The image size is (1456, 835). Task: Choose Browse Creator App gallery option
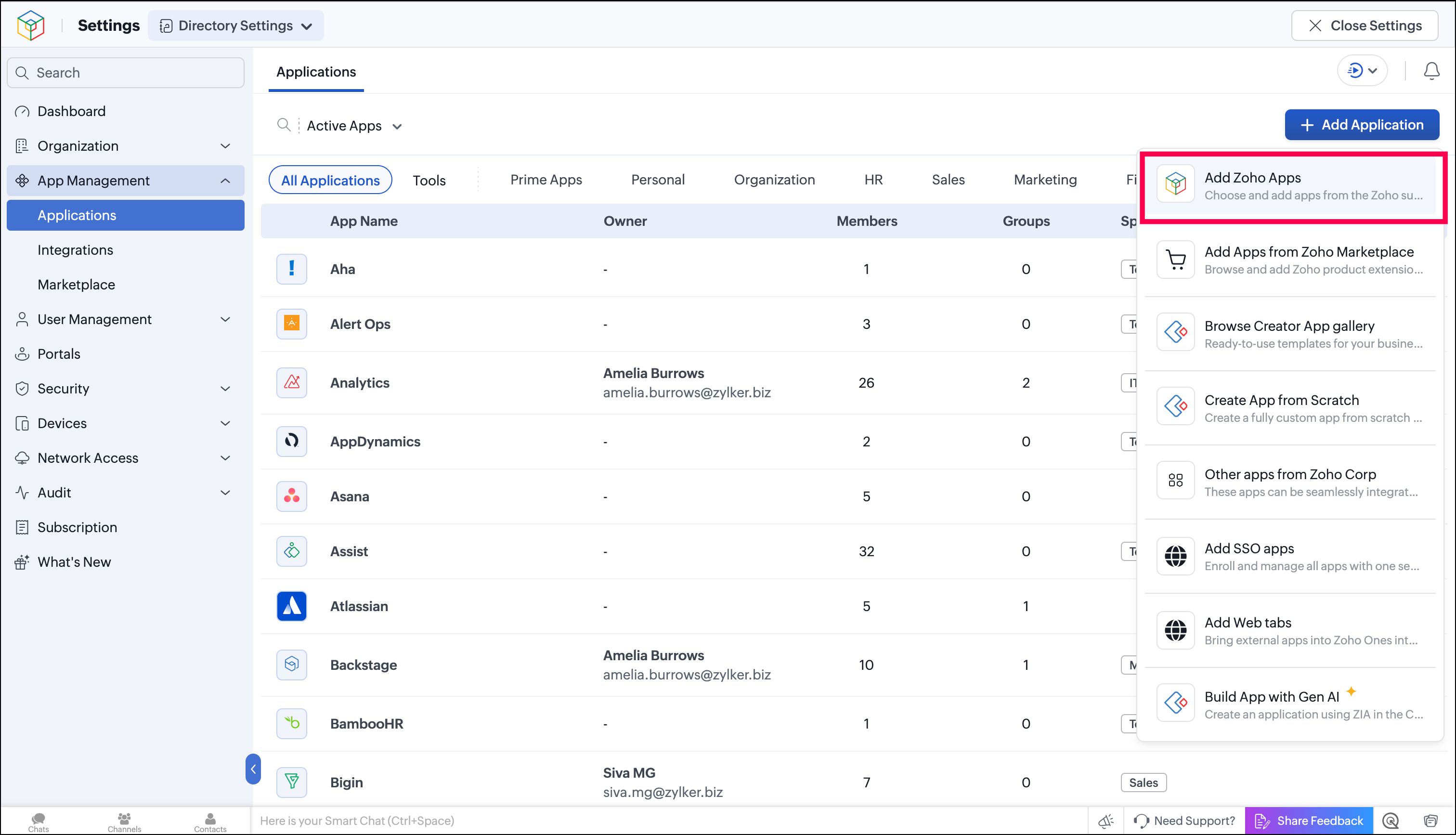[x=1290, y=333]
